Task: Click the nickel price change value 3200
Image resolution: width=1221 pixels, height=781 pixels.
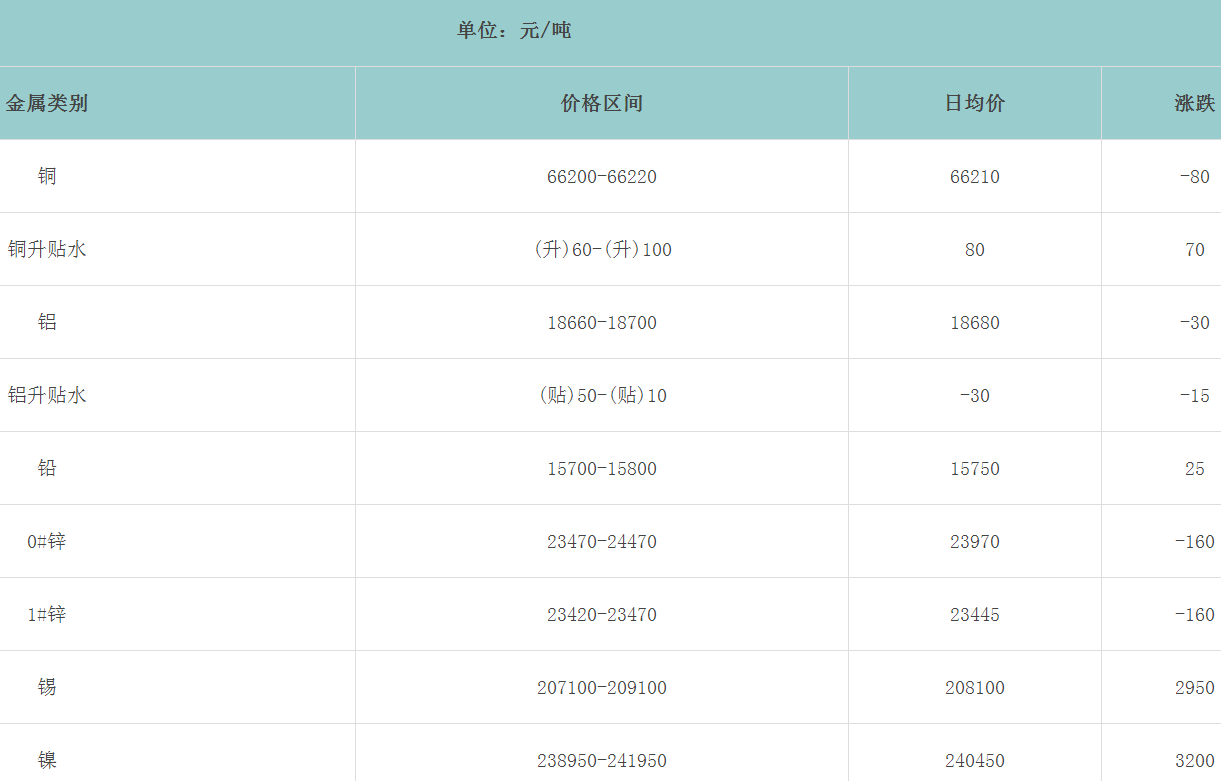Action: pos(1194,761)
